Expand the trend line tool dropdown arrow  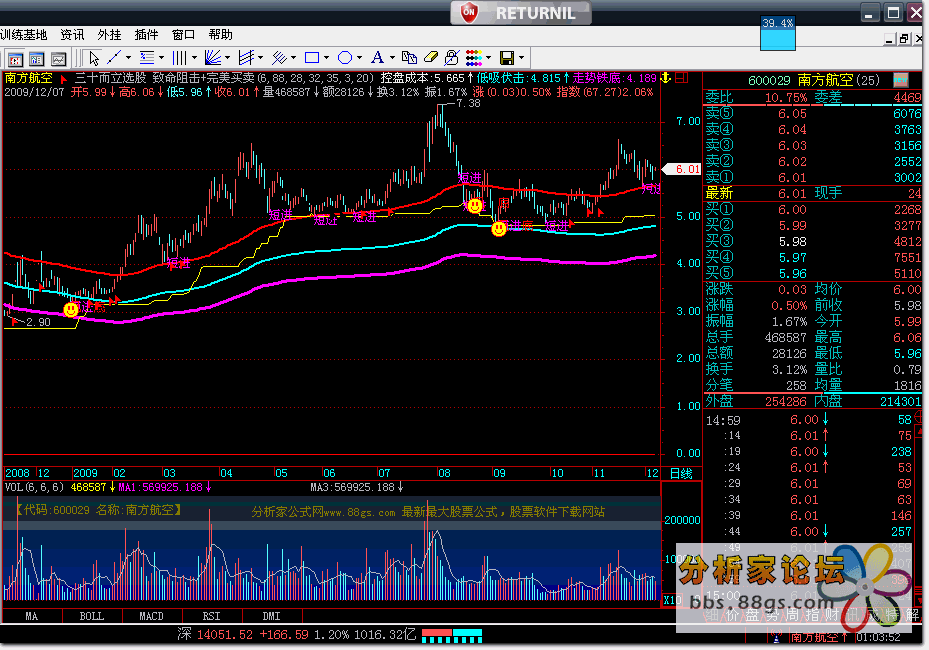coord(128,58)
